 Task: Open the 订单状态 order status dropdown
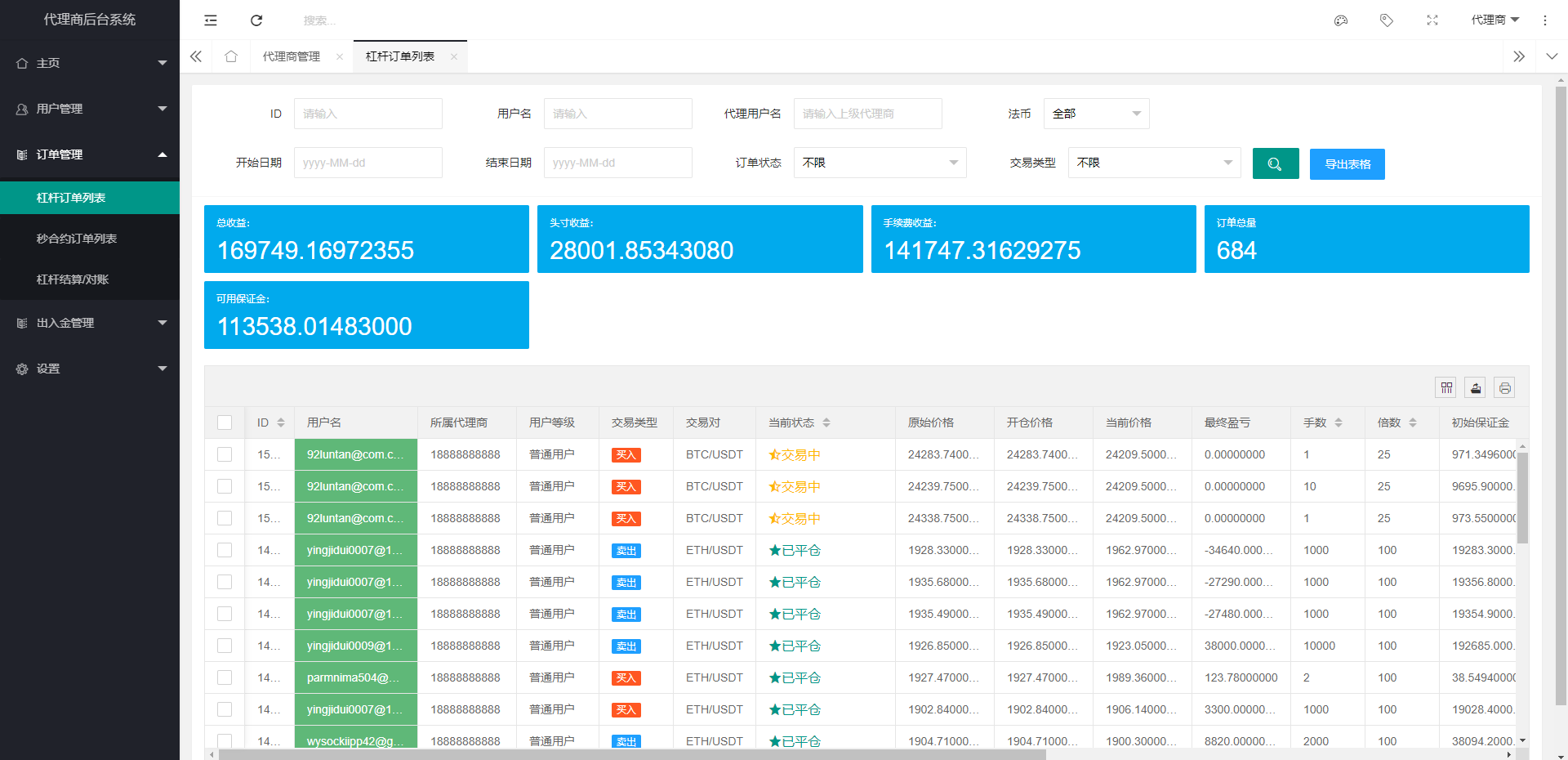(x=880, y=163)
